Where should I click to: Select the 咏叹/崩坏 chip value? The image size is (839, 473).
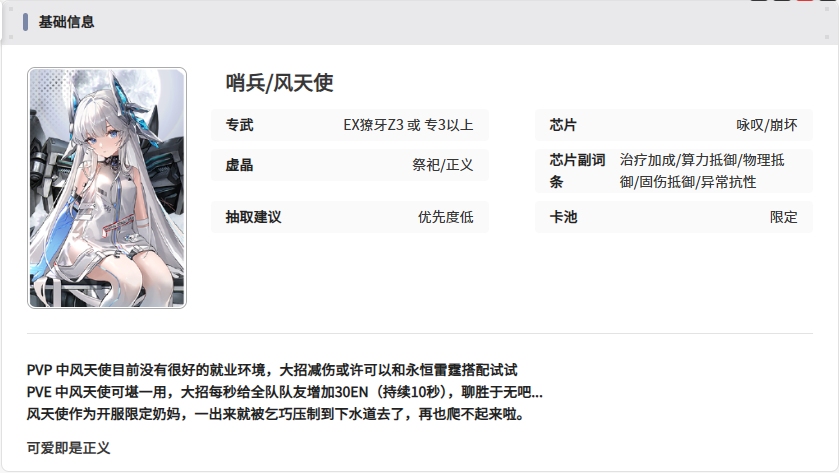click(x=767, y=125)
